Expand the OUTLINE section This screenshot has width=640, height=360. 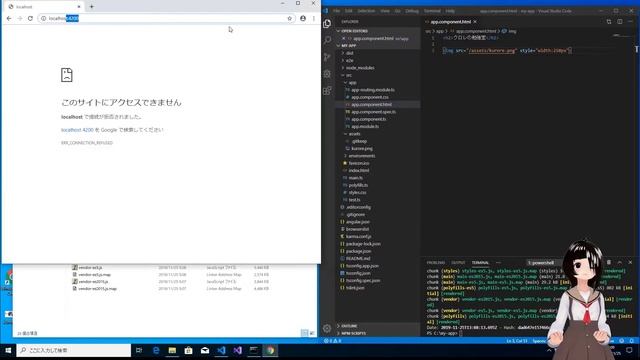pyautogui.click(x=349, y=326)
